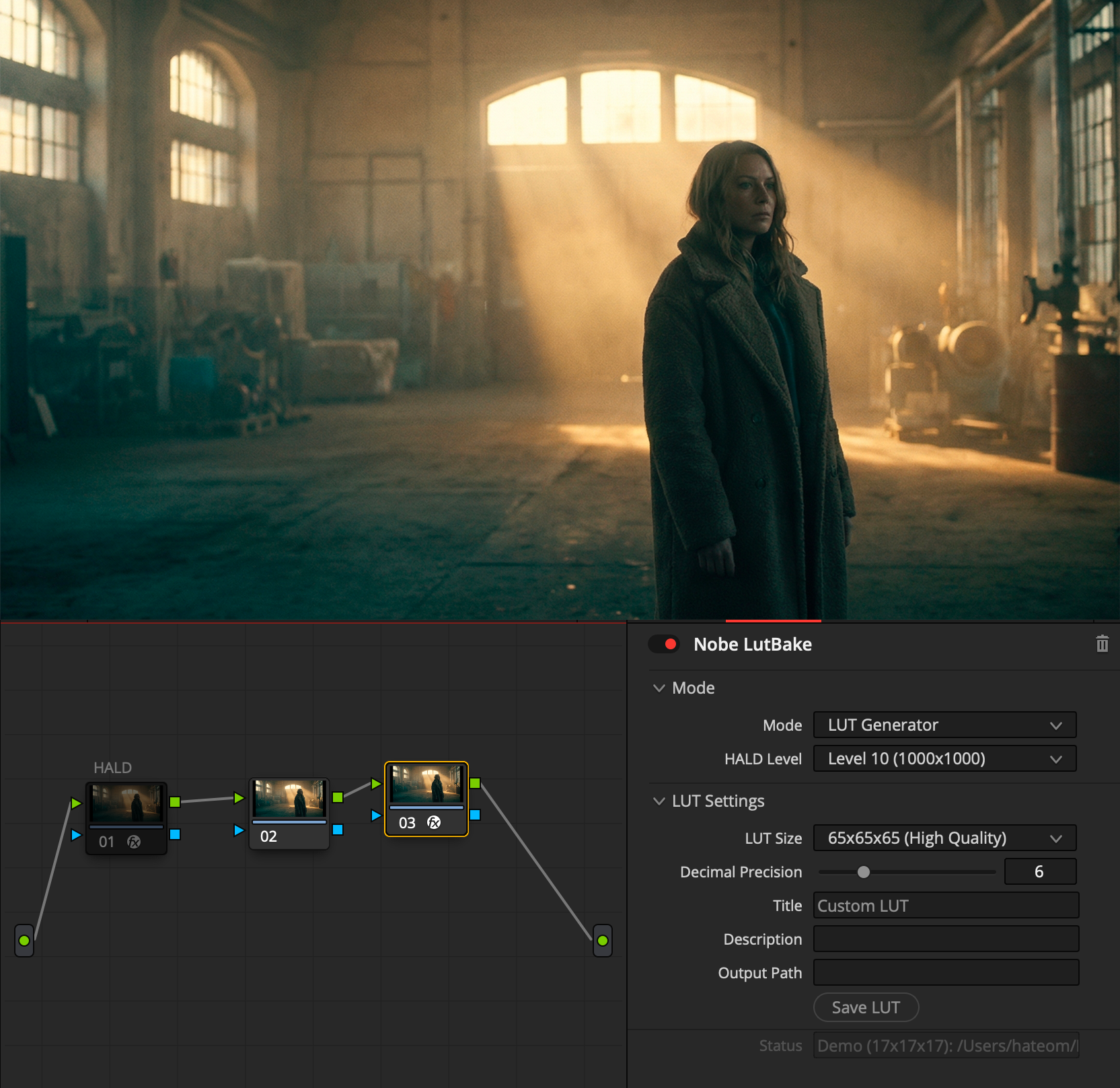Click the Decimal Precision slider handle
Viewport: 1120px width, 1088px height.
tap(864, 872)
